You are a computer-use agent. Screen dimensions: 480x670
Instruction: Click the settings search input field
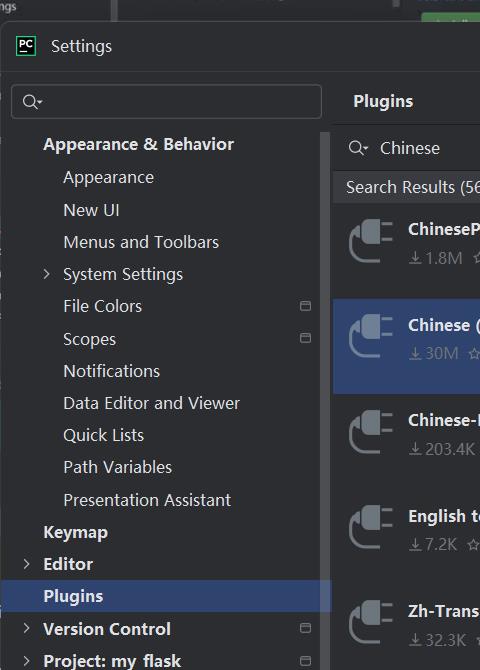tap(166, 102)
